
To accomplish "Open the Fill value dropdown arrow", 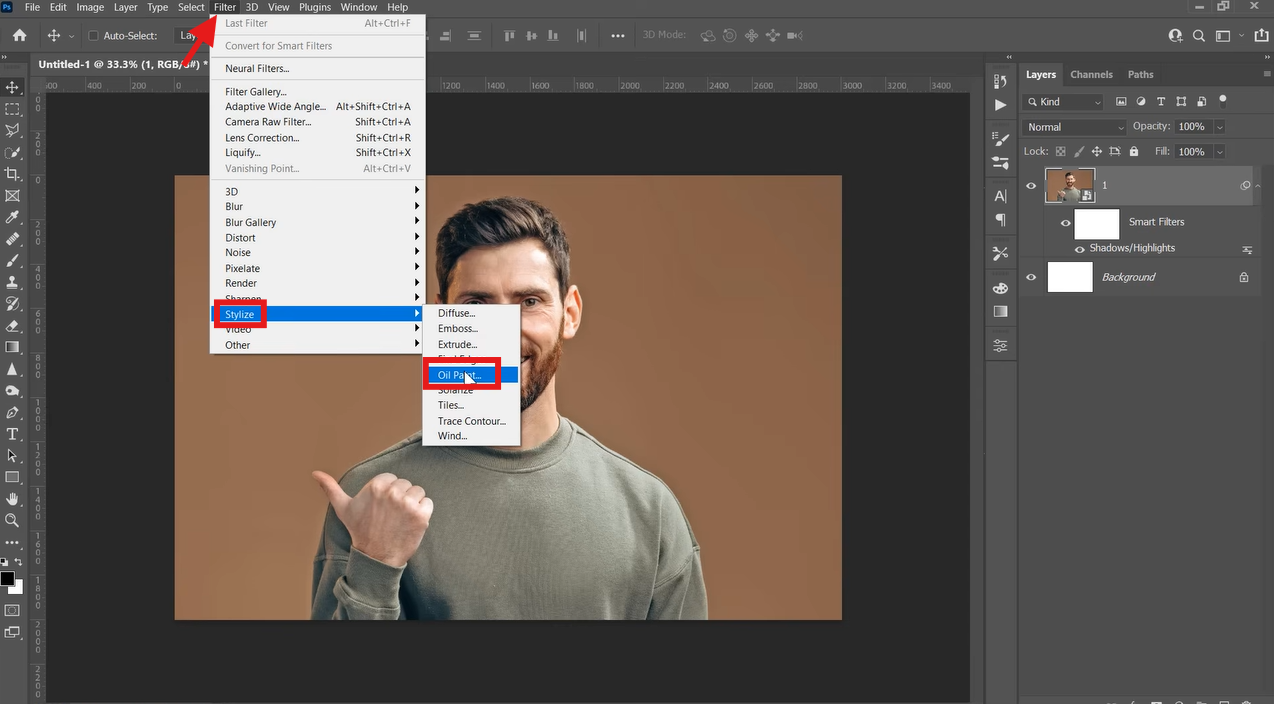I will tap(1219, 152).
